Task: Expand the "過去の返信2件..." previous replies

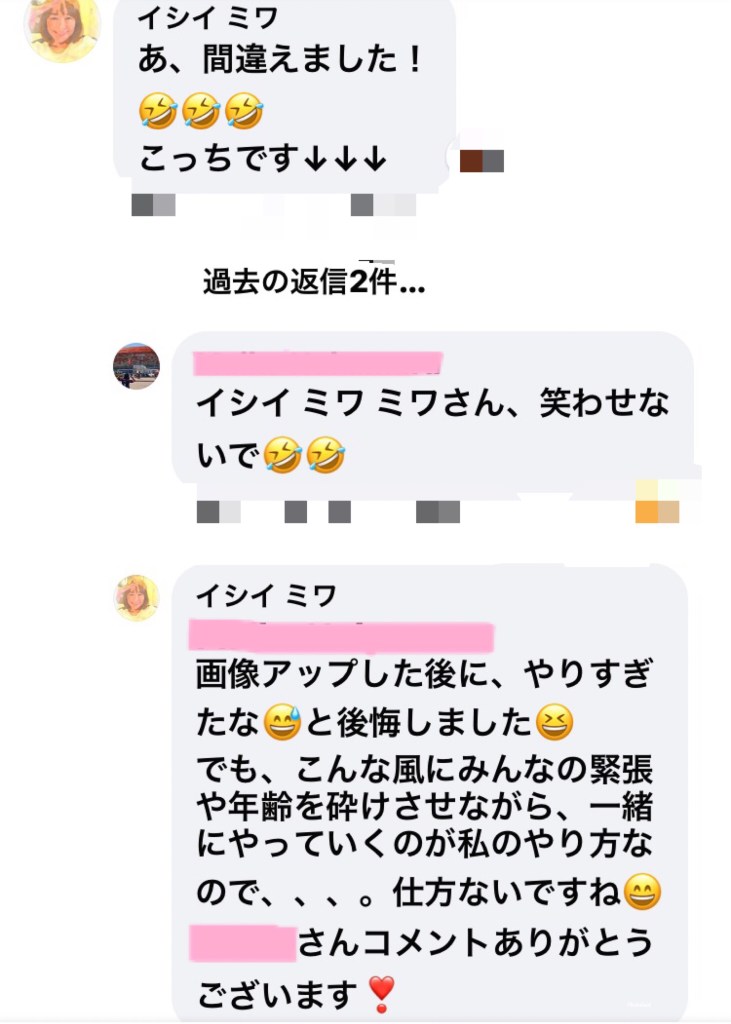Action: click(314, 282)
